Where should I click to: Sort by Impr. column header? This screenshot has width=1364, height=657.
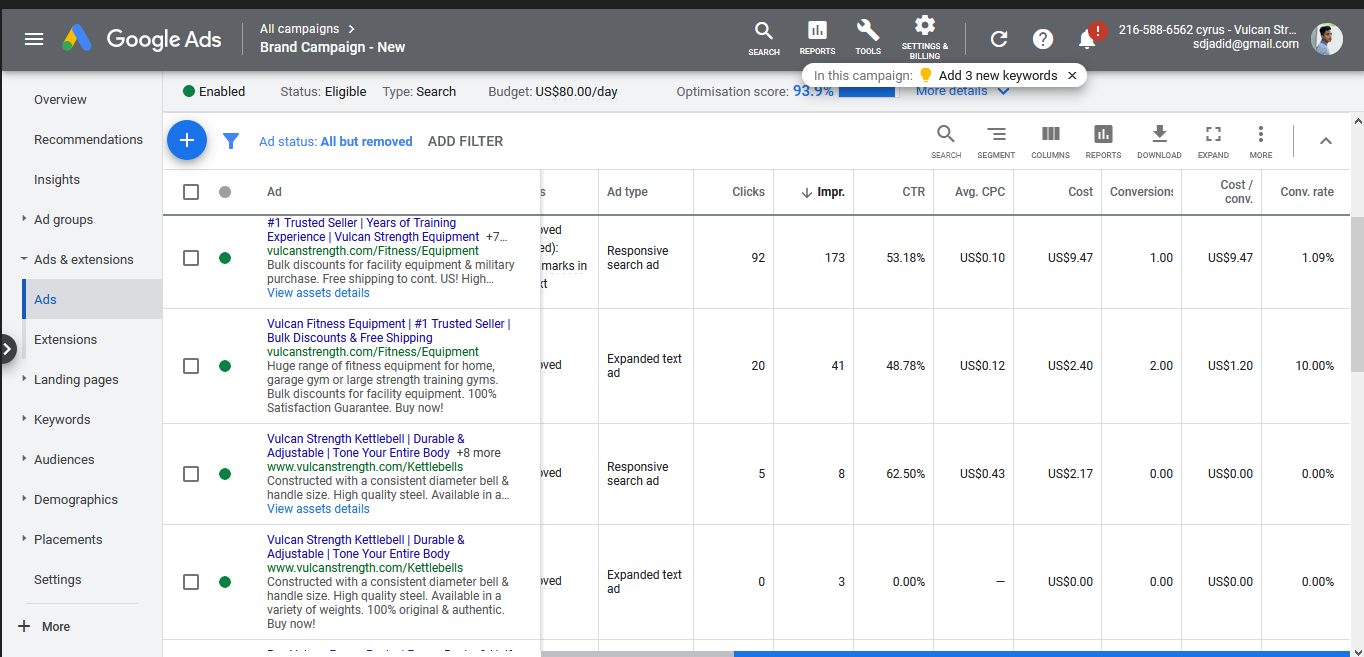pos(824,192)
